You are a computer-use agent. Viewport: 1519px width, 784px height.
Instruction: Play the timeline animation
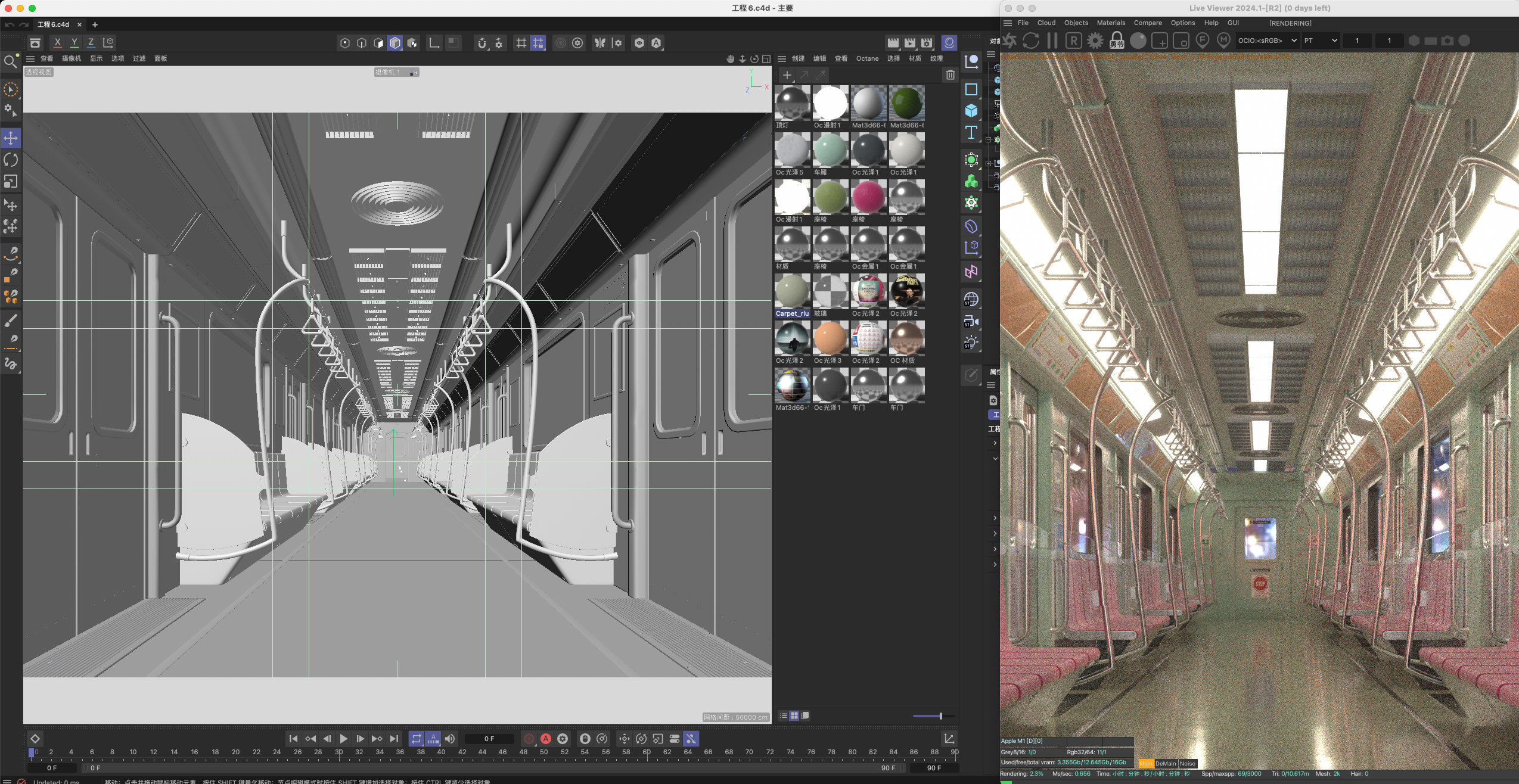(x=343, y=739)
